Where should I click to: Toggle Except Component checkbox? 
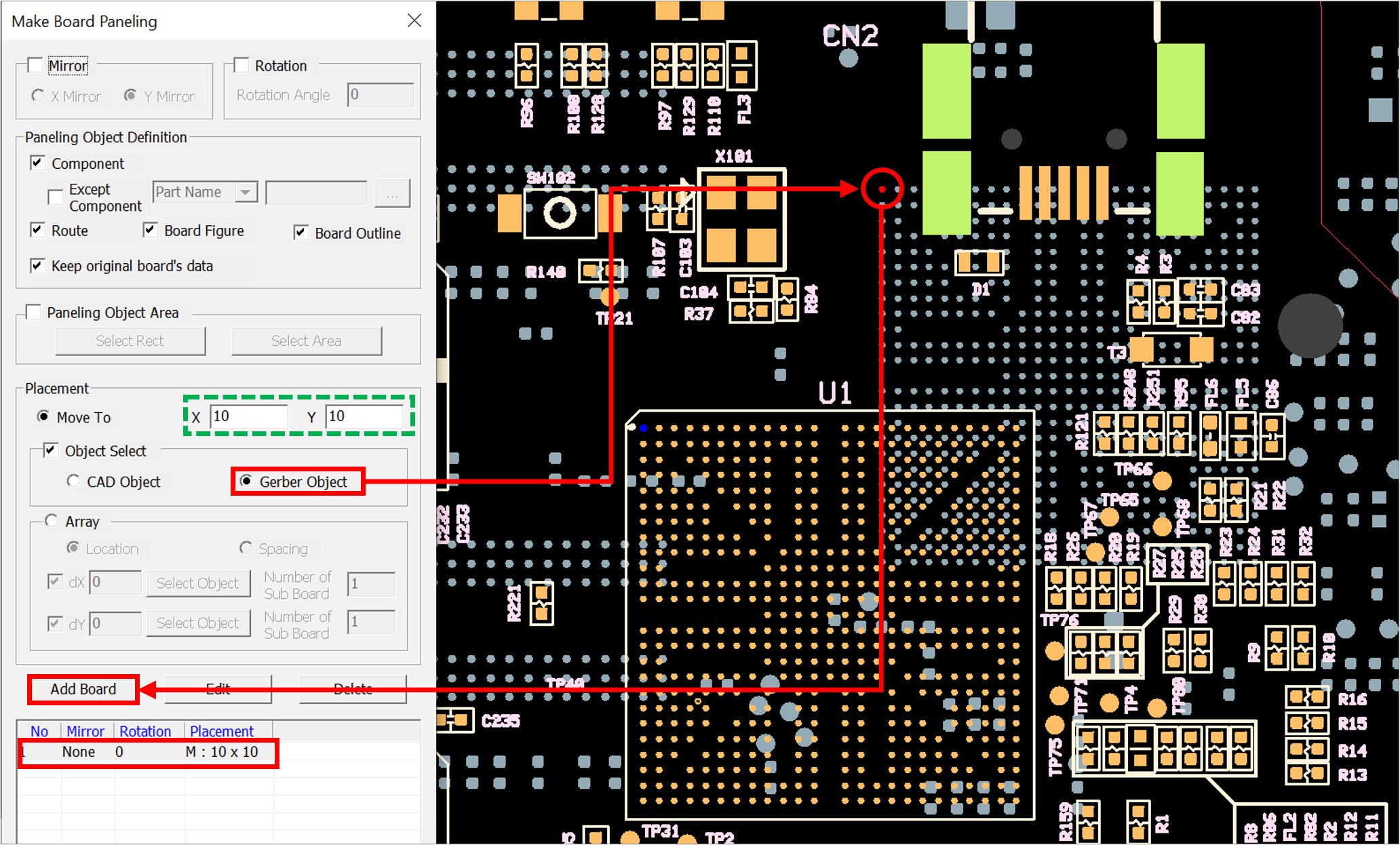pyautogui.click(x=56, y=197)
